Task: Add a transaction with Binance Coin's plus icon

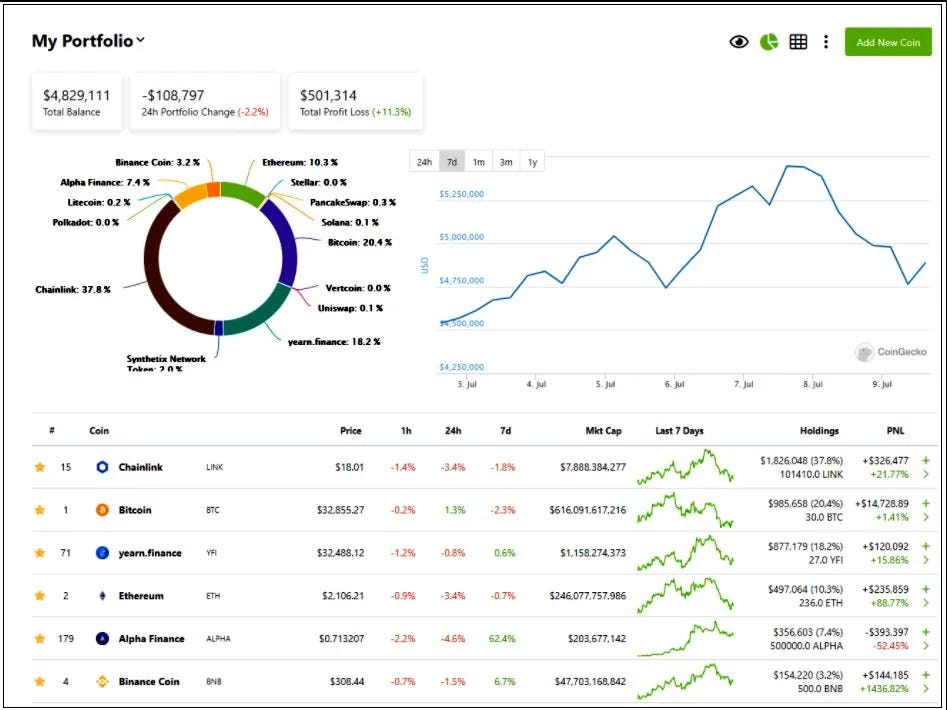Action: (926, 674)
